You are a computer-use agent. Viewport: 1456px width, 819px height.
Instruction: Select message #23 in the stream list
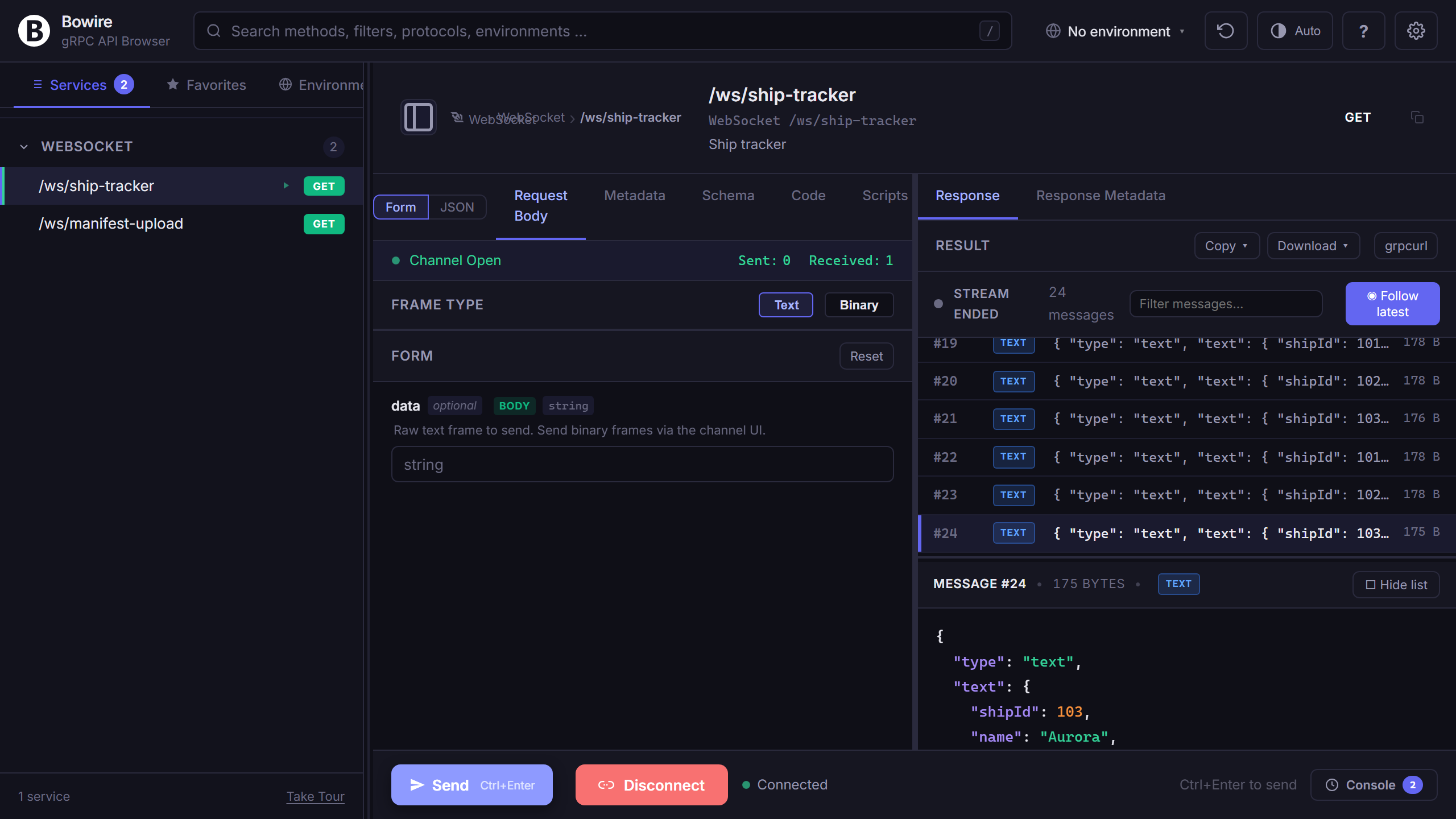coord(1187,495)
